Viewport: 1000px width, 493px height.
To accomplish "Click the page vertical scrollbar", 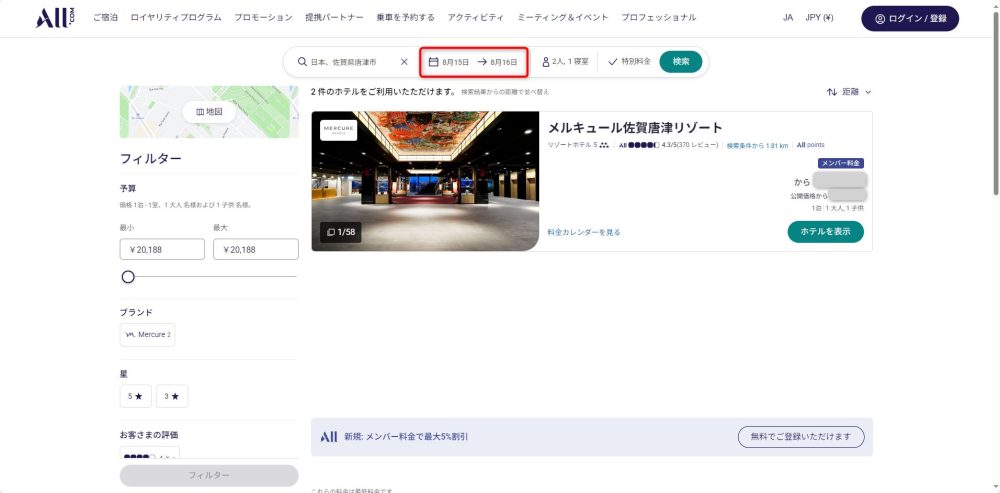I will pos(996,102).
